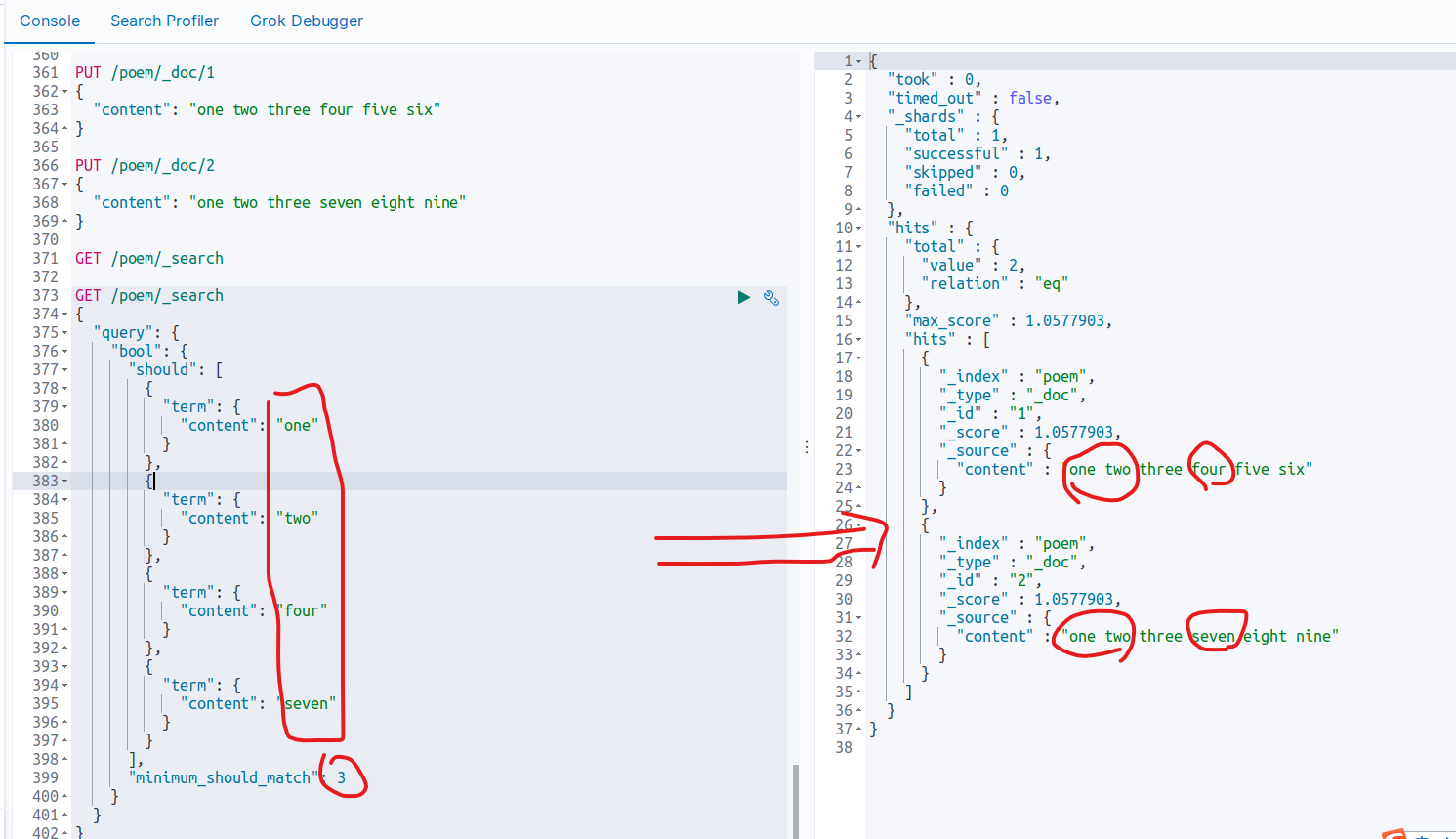Click the GET /poem/_search line 371

pos(149,259)
